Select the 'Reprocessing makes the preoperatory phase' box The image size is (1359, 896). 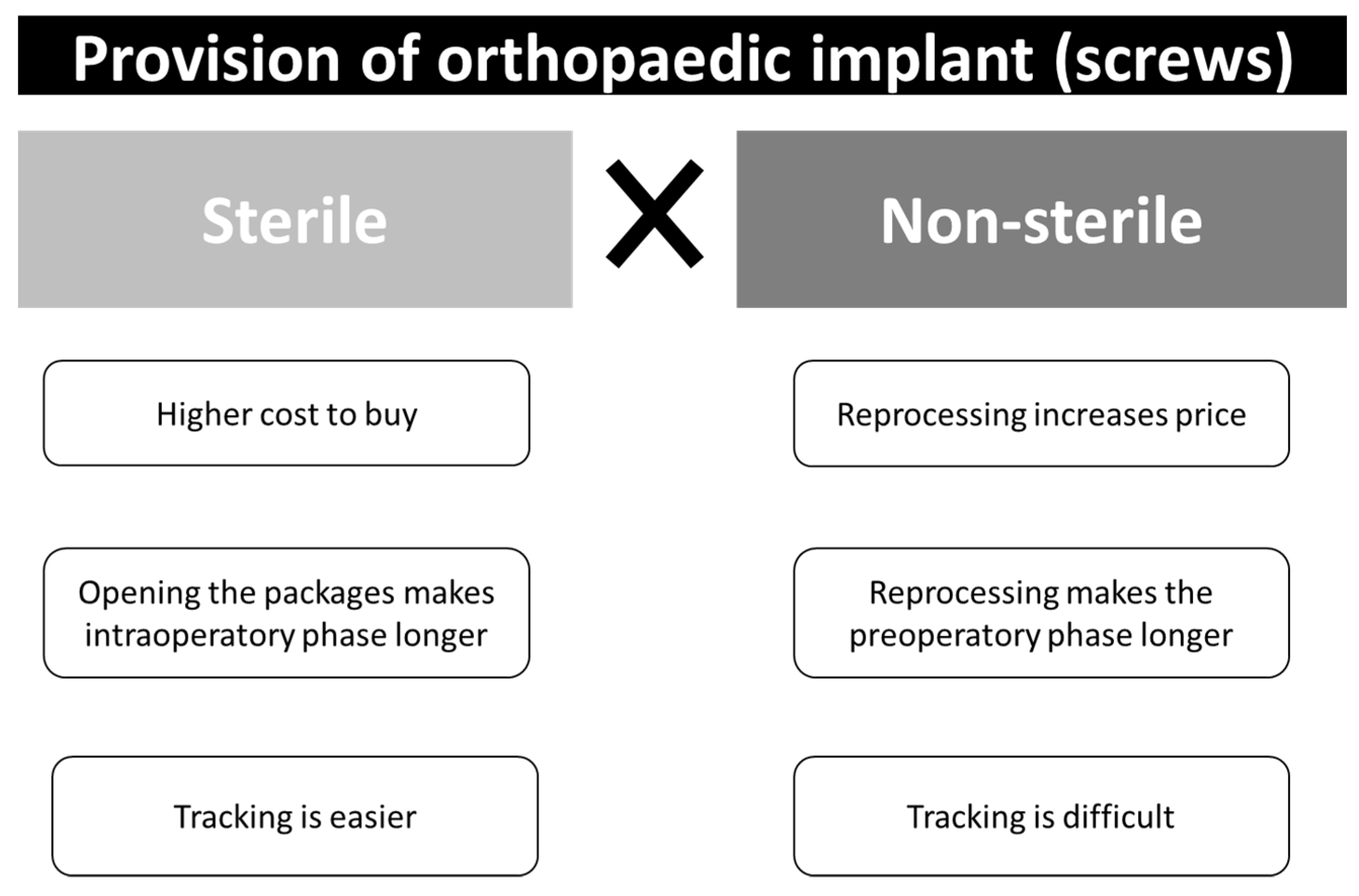[x=1041, y=613]
